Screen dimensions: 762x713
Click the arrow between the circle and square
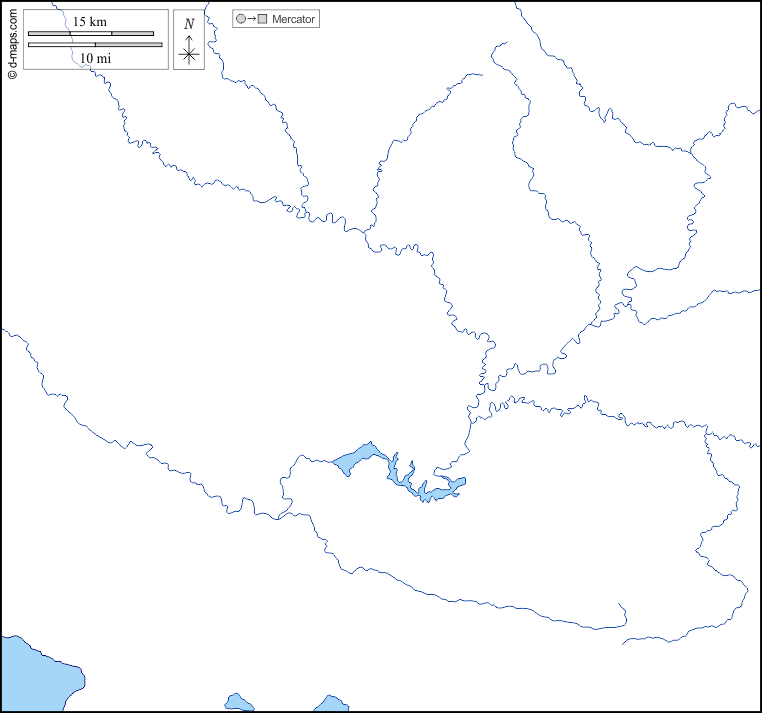pyautogui.click(x=252, y=19)
